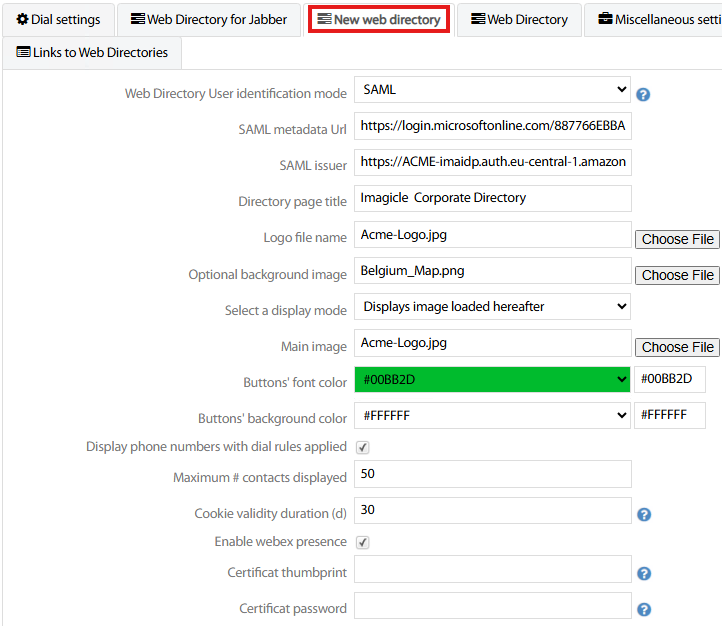Click help icon next to identification mode
The height and width of the screenshot is (626, 722).
(643, 95)
